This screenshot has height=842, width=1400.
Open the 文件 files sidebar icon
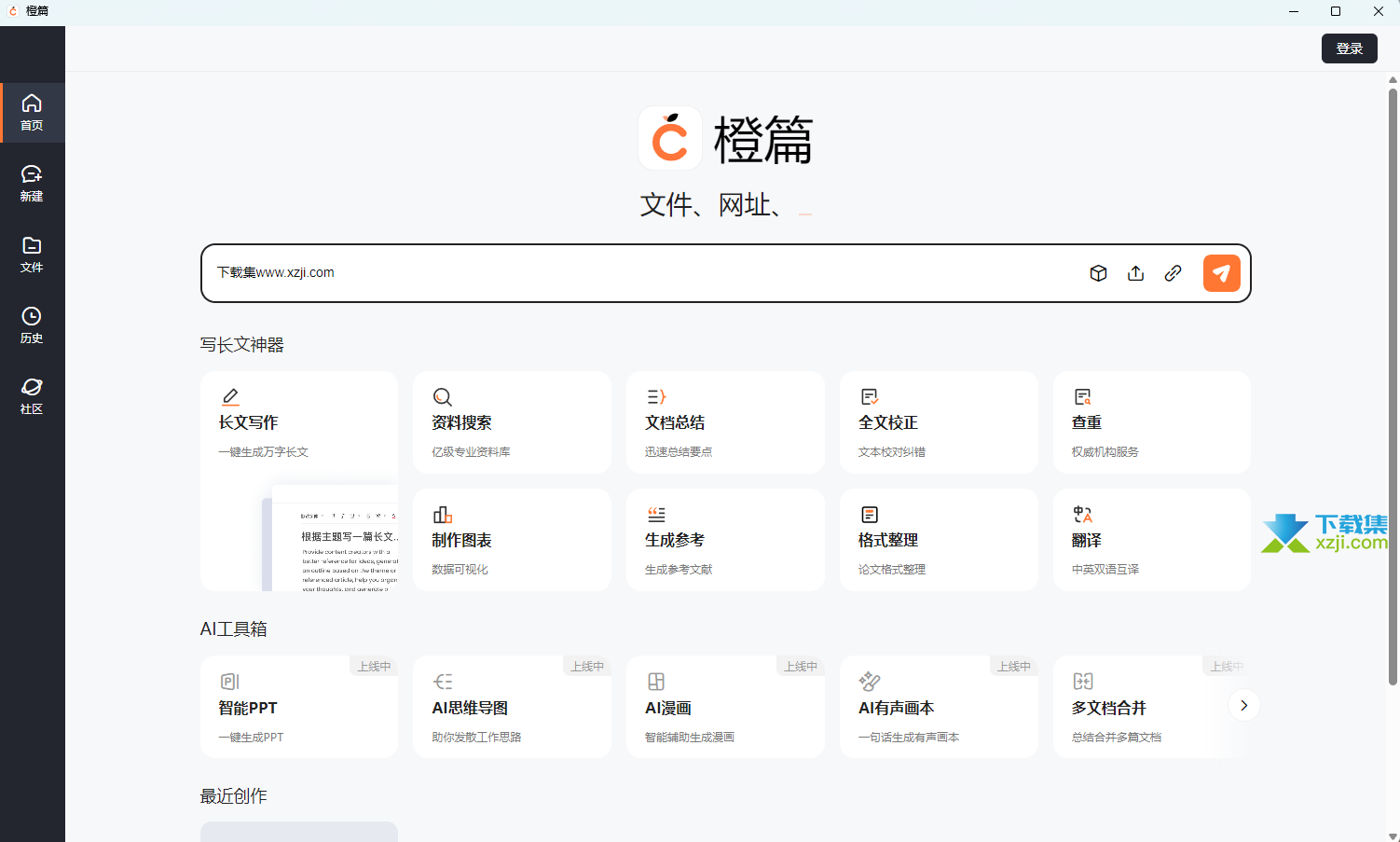(32, 254)
